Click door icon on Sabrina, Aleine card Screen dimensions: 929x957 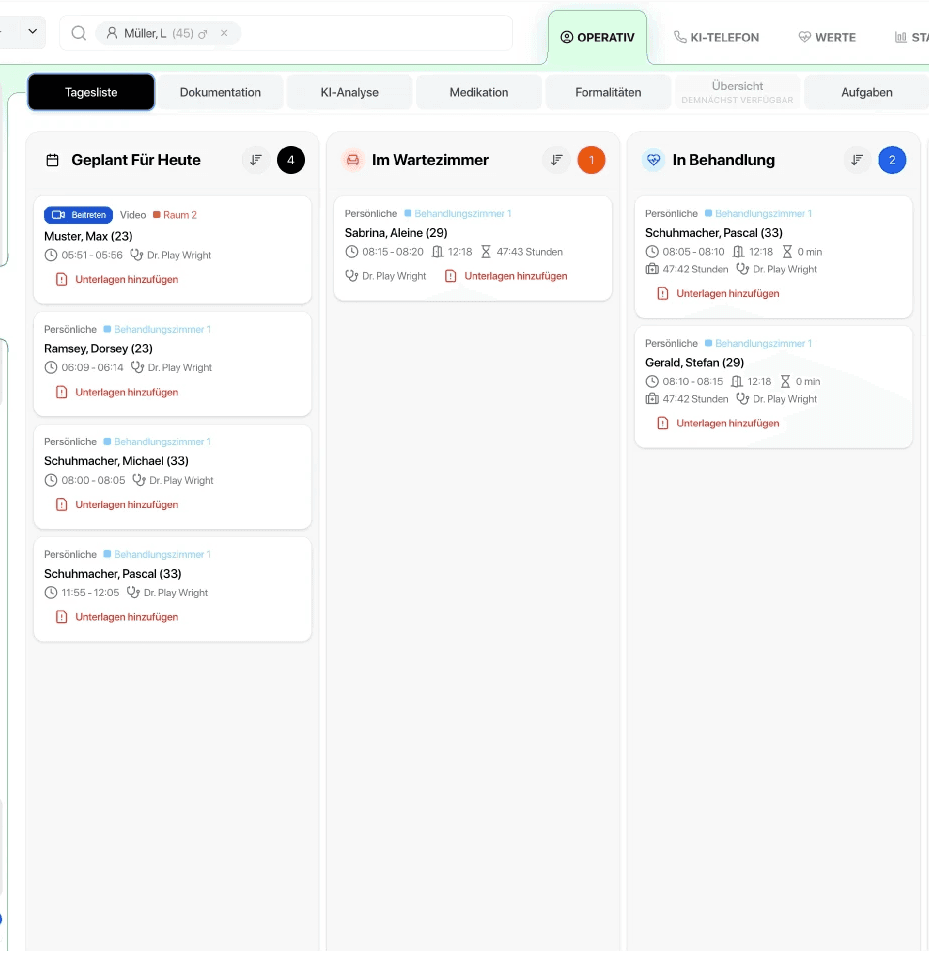438,251
